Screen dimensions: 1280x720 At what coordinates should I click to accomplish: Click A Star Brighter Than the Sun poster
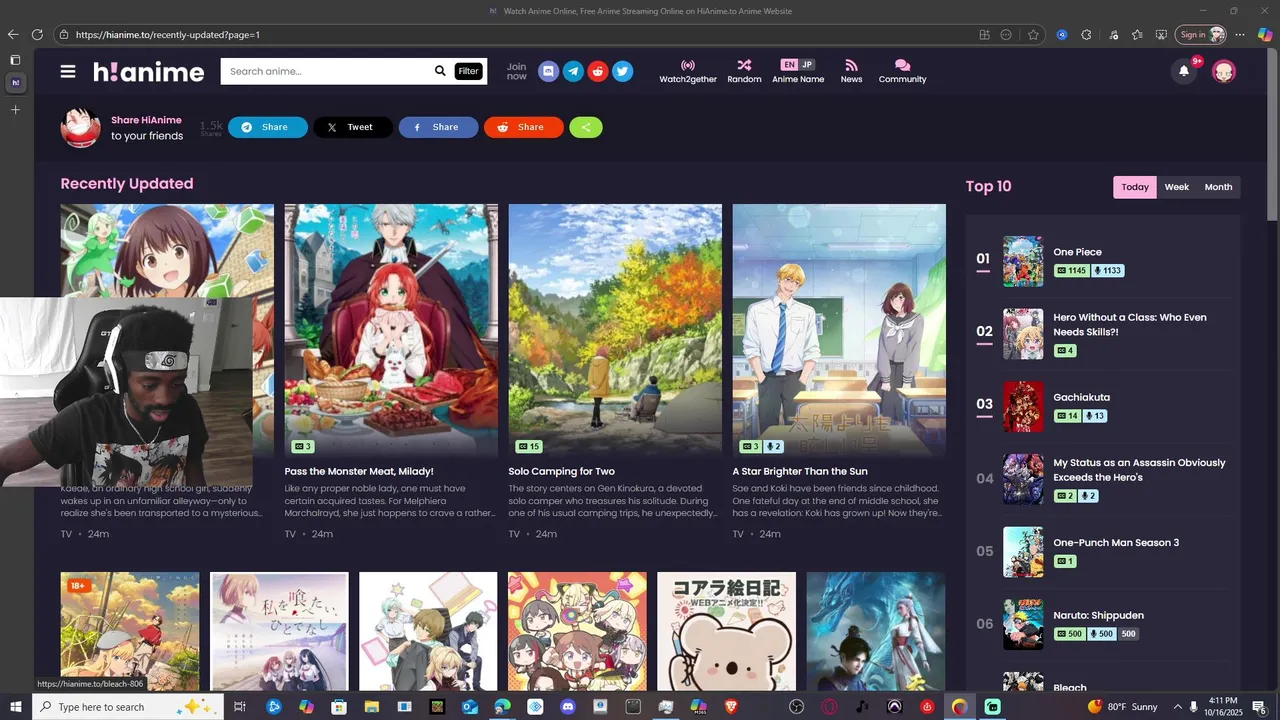(x=839, y=330)
